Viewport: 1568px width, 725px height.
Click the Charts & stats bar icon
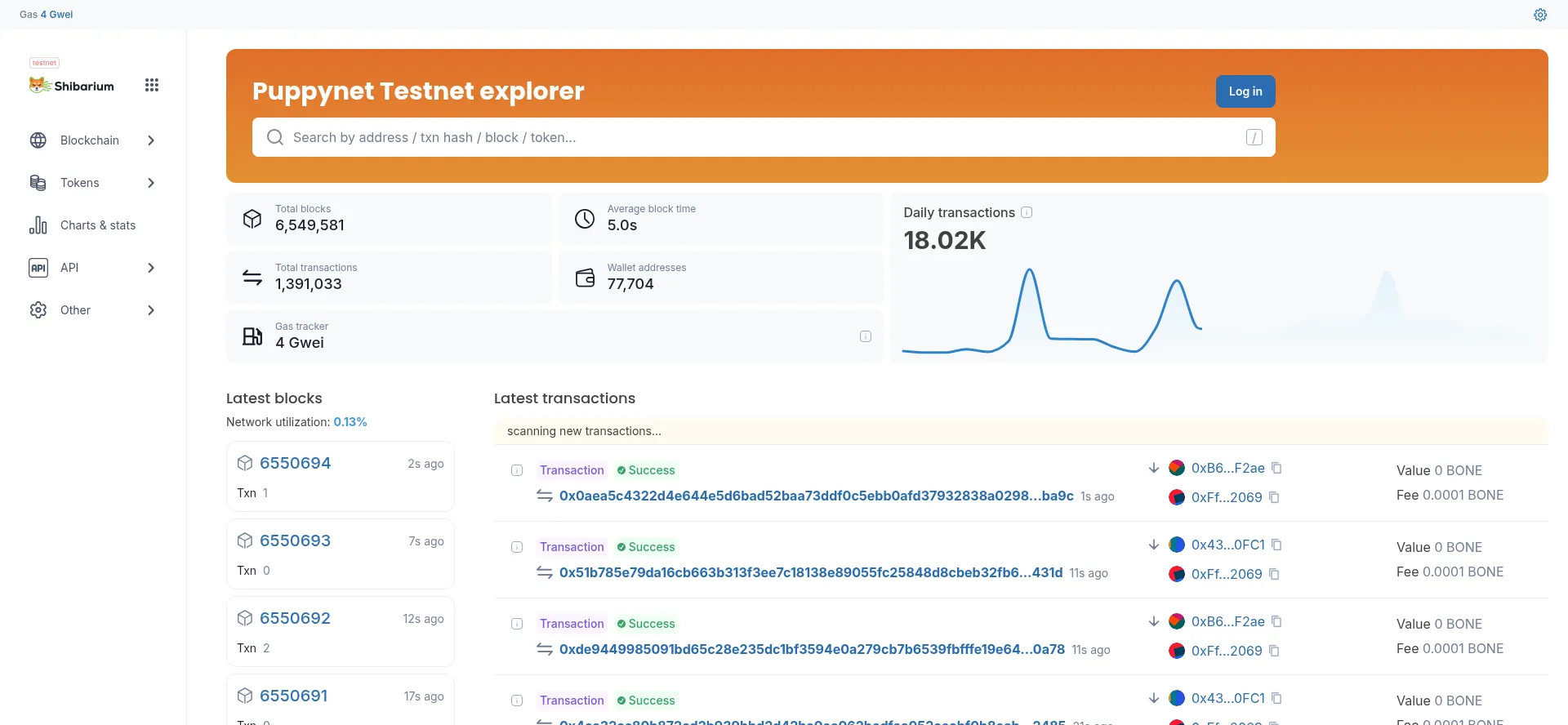click(x=38, y=225)
